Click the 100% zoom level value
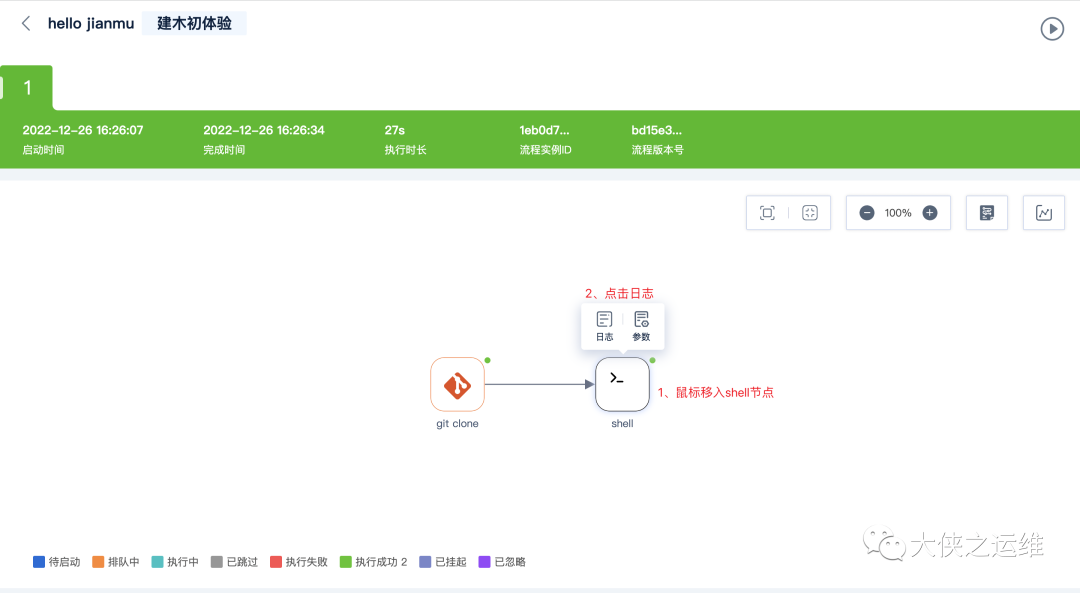Screen dimensions: 1080x593 898,213
